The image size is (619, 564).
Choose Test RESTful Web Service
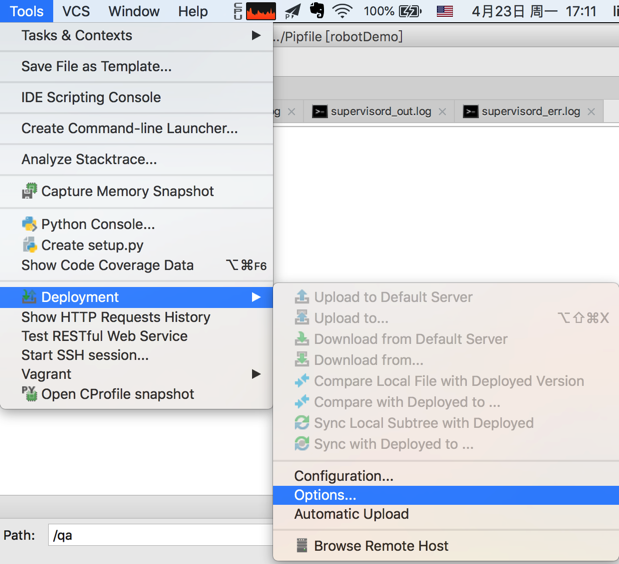tap(136, 336)
